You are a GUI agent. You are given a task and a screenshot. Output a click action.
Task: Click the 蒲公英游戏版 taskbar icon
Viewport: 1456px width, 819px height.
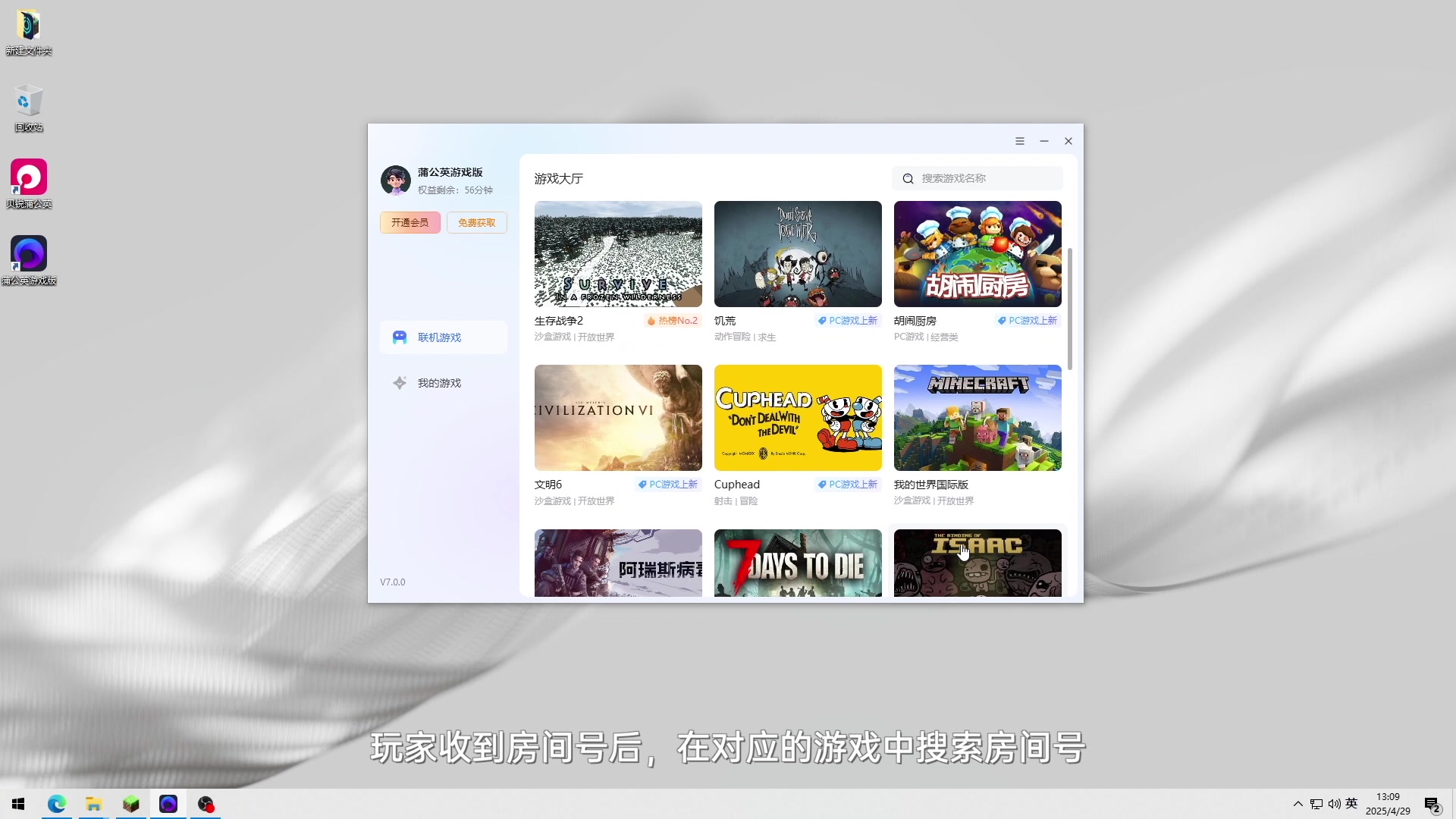tap(168, 804)
